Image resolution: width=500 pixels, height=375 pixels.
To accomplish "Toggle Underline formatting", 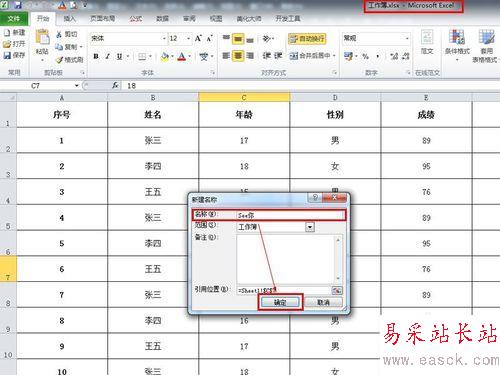I will (119, 57).
